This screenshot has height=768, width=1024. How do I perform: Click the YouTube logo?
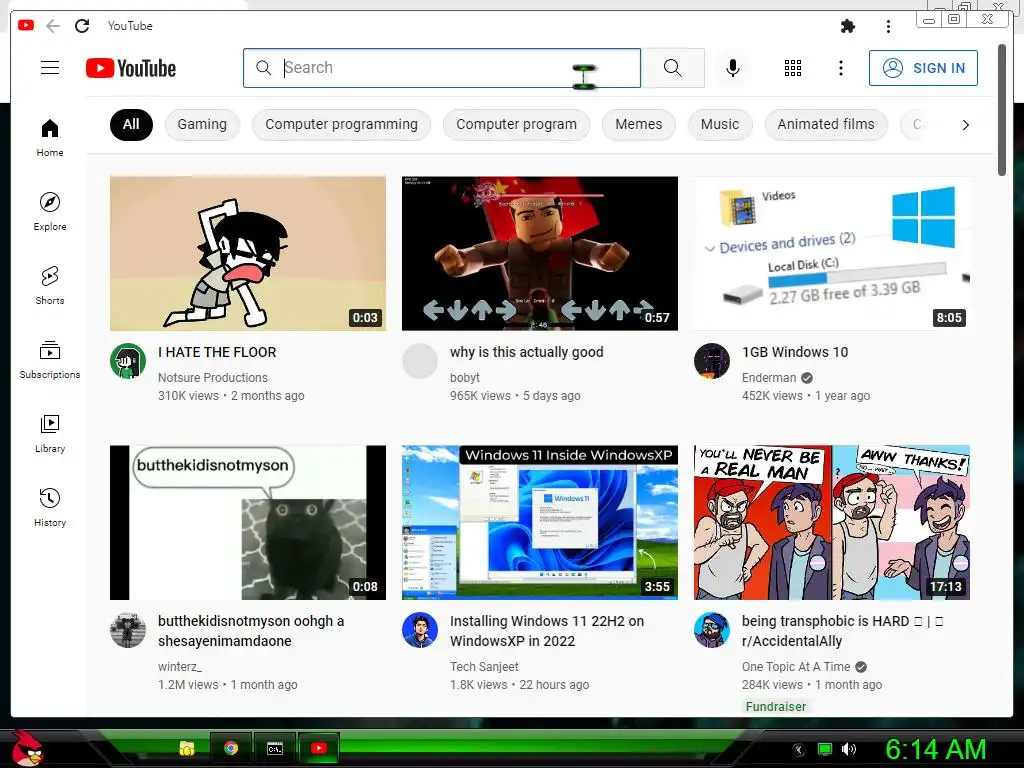(x=131, y=68)
